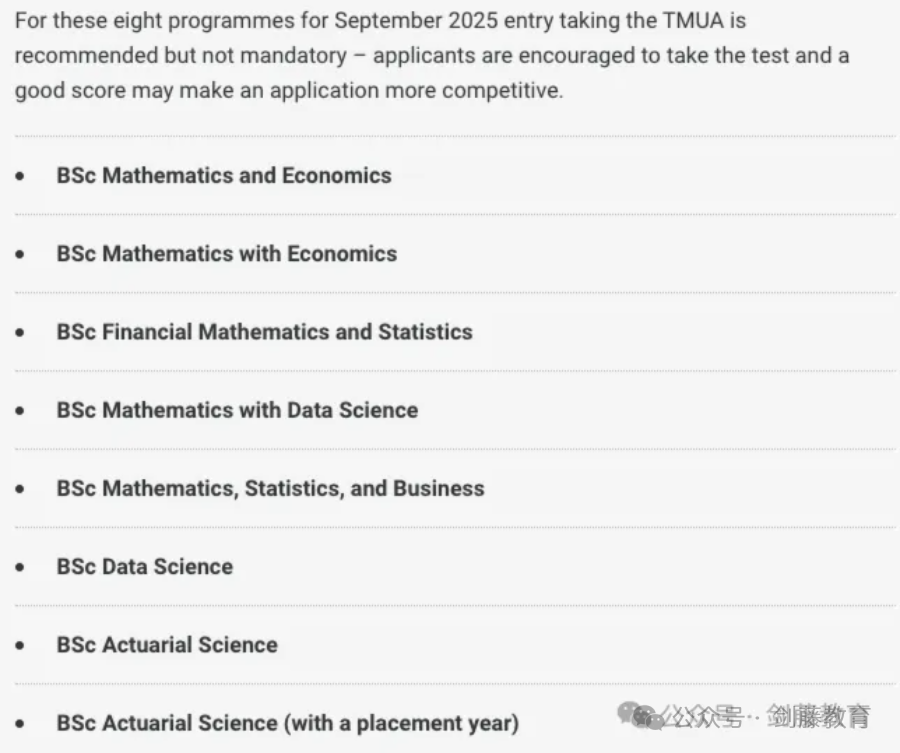Click bullet before BSc Financial Mathematics and Statistics

[20, 332]
